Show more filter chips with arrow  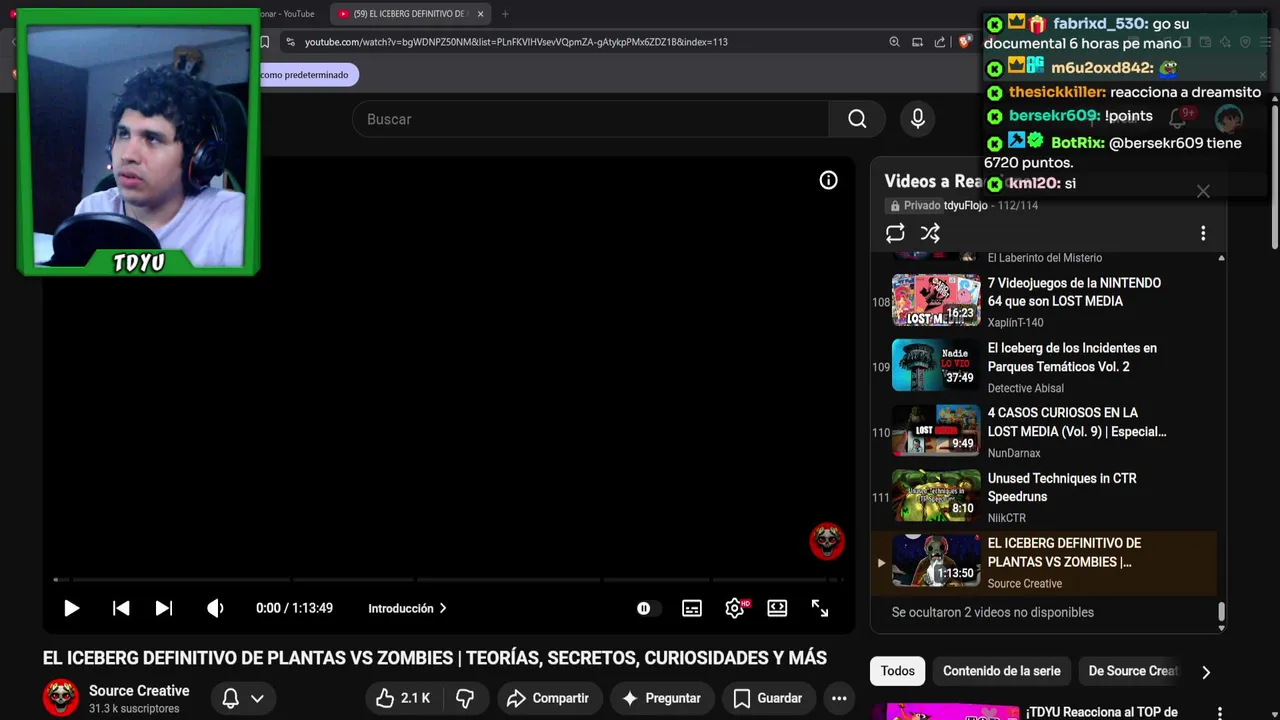[1206, 672]
